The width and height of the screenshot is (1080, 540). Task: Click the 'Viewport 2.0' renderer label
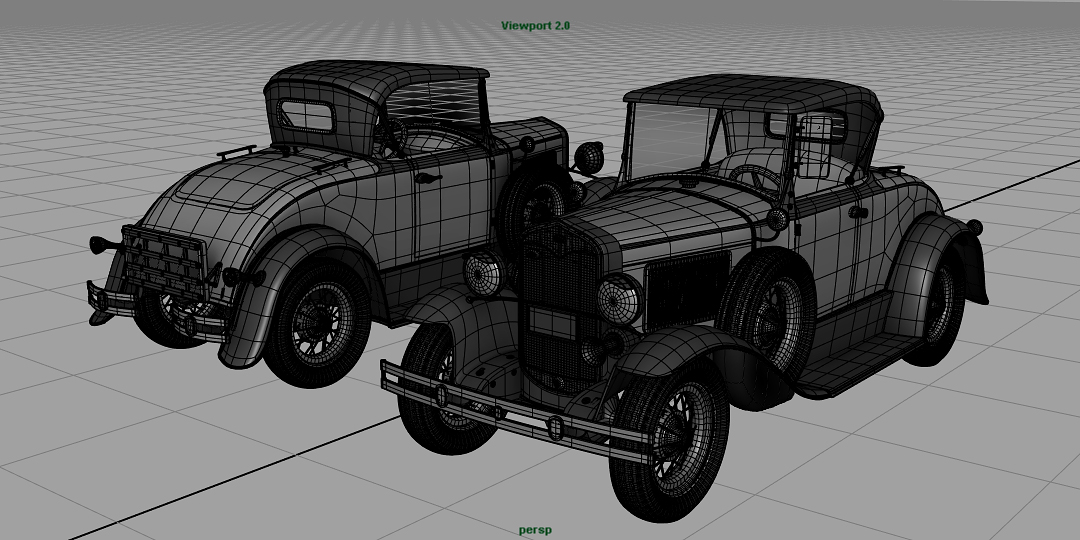(535, 25)
